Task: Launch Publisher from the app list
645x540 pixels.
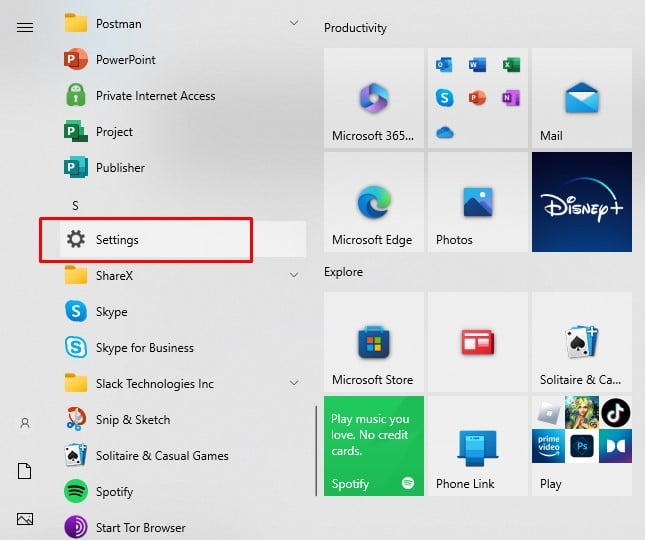Action: pos(183,168)
